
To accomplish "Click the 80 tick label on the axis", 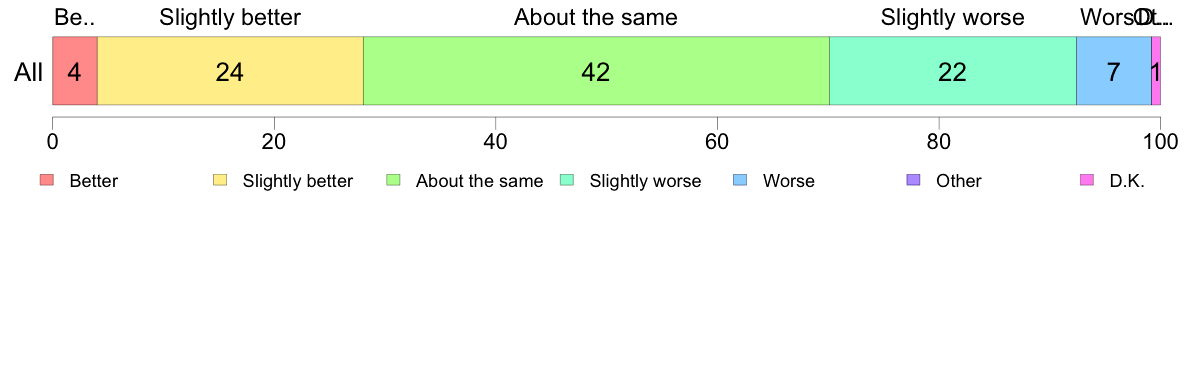I will pos(939,141).
